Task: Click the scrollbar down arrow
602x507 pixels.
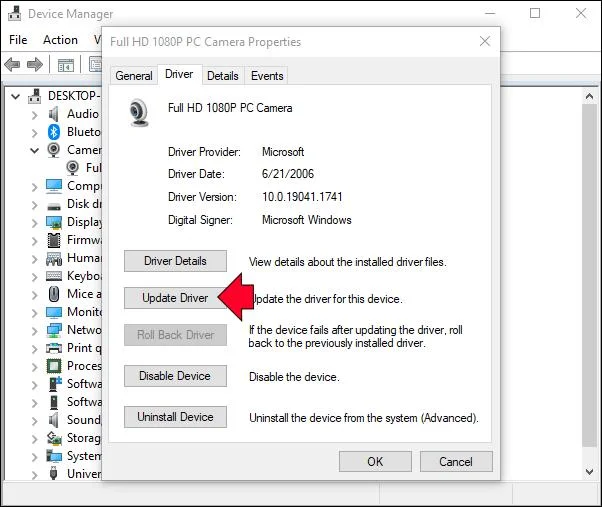Action: point(590,472)
